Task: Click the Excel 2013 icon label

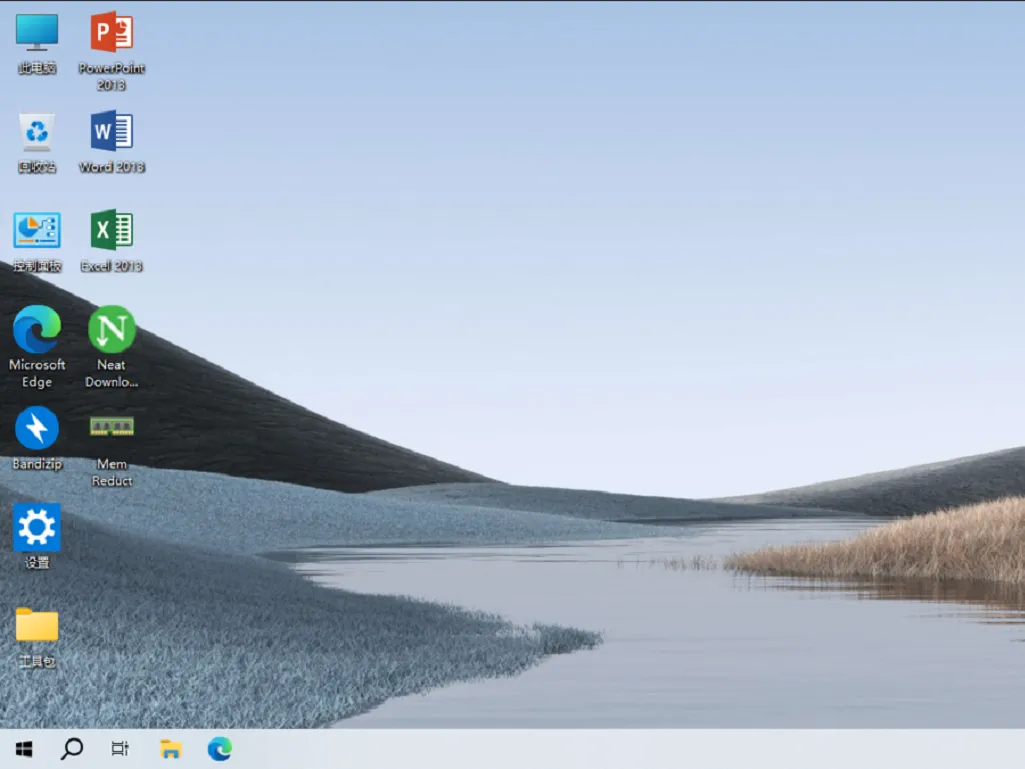Action: point(111,266)
